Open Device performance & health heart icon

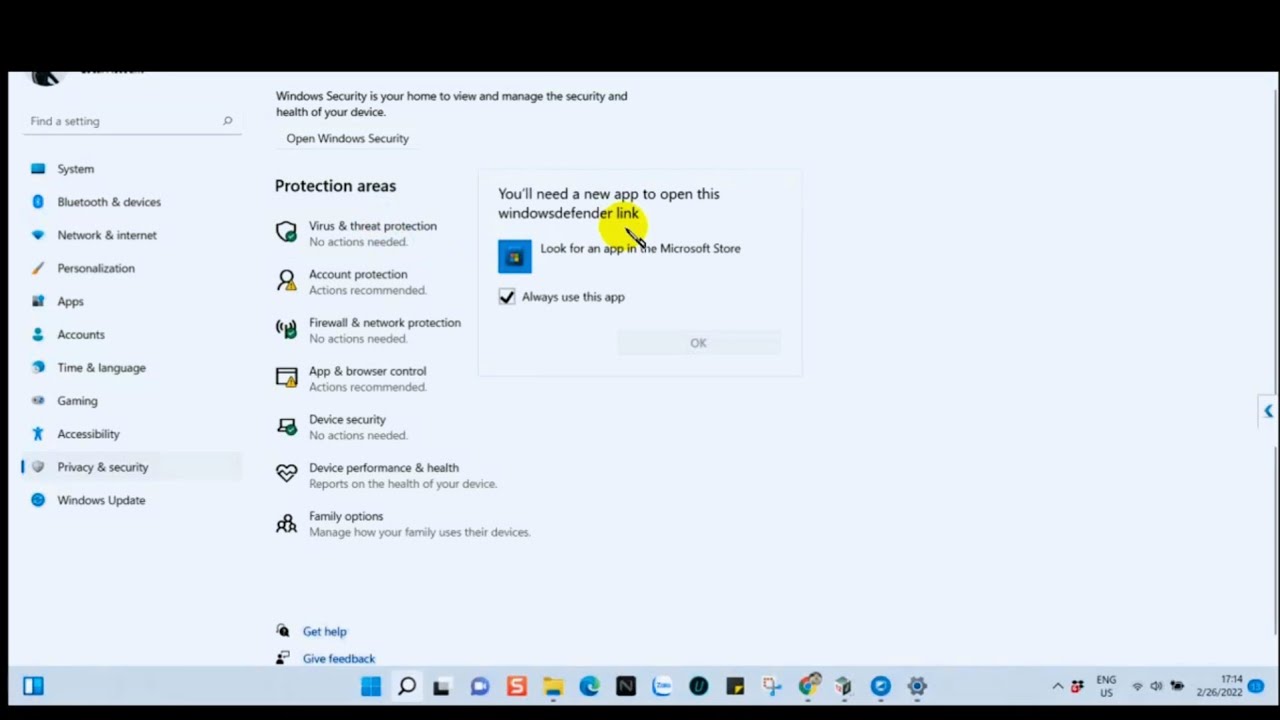(x=287, y=475)
